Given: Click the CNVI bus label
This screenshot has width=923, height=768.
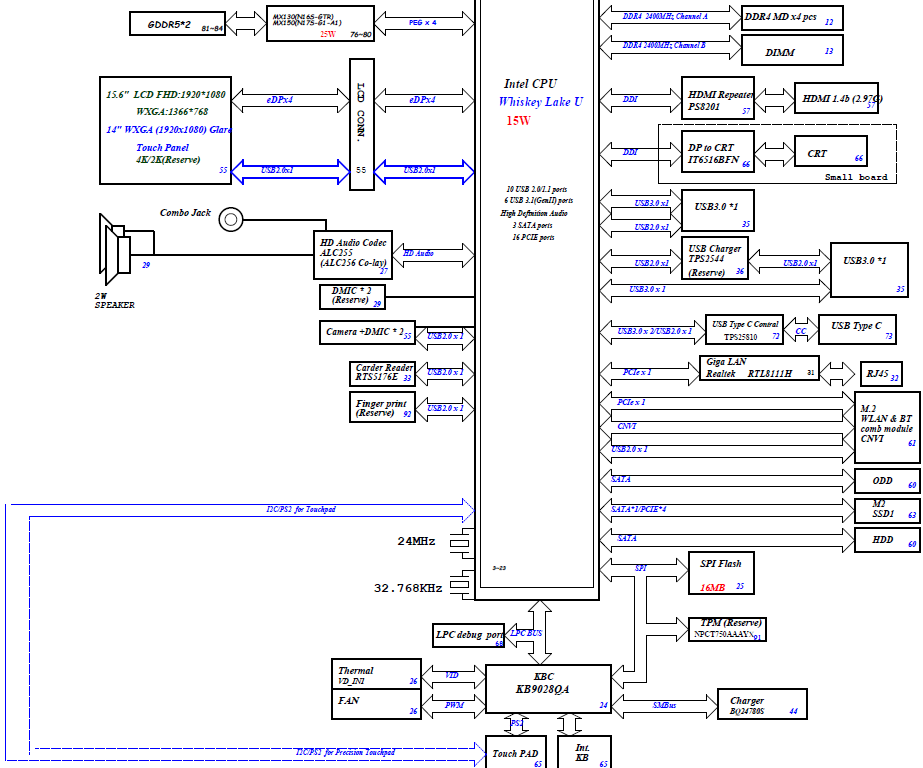Looking at the screenshot, I should (x=627, y=425).
